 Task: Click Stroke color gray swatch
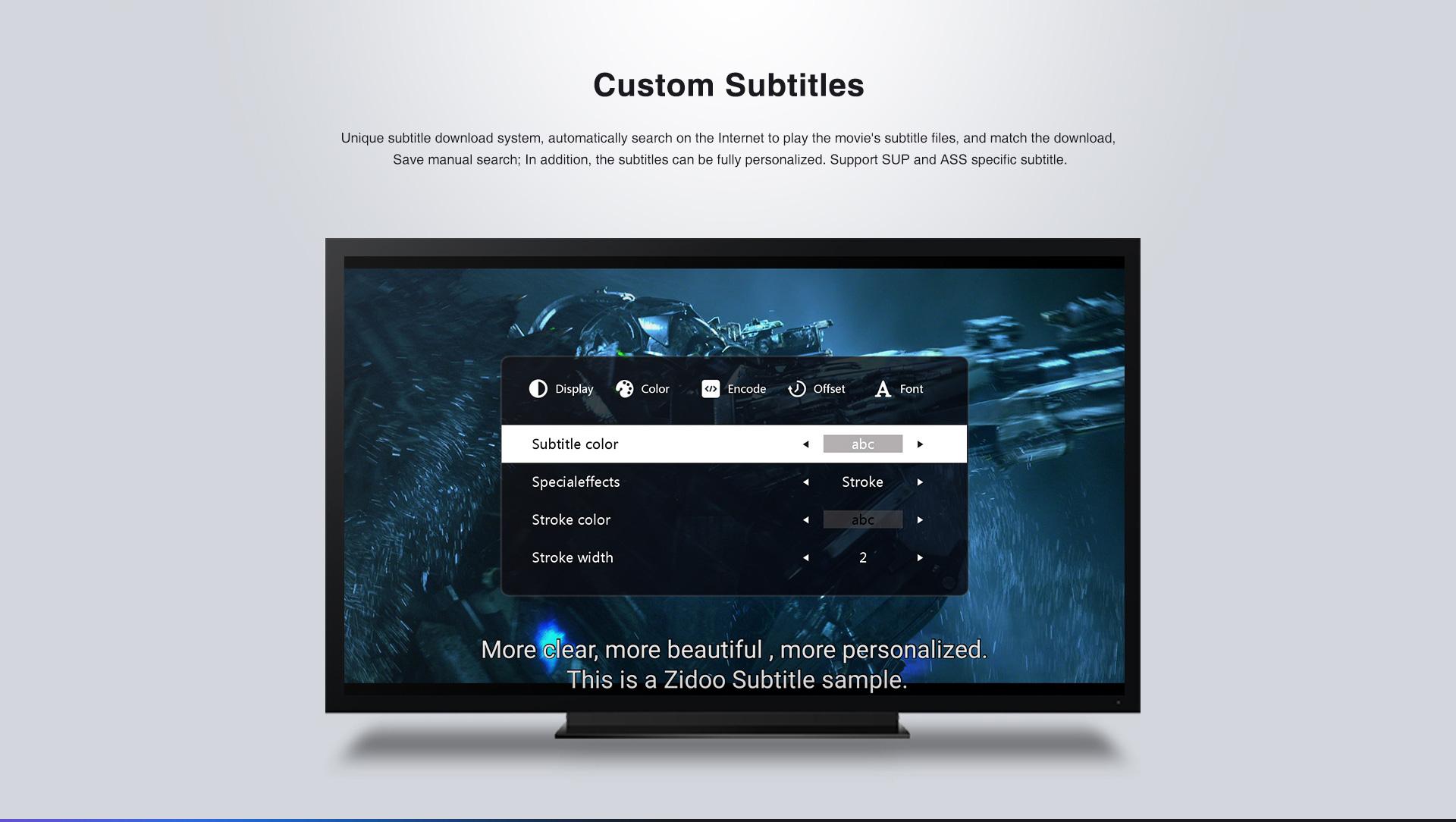coord(862,519)
